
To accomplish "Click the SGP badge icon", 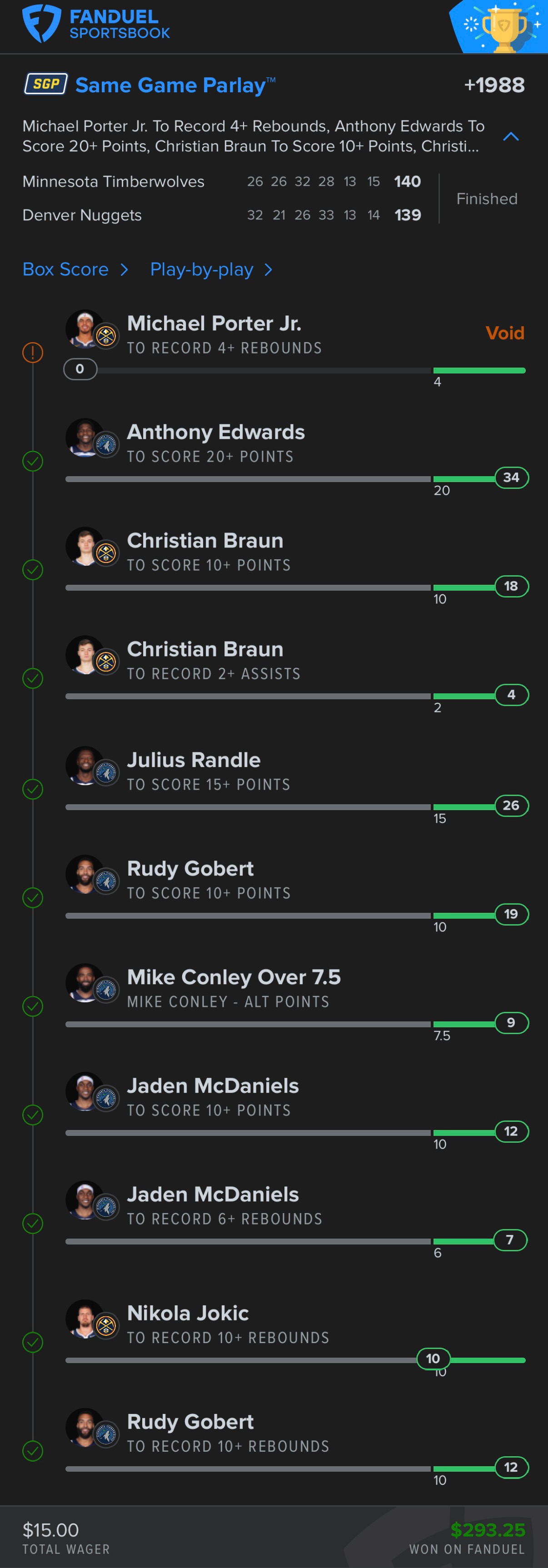I will [45, 84].
